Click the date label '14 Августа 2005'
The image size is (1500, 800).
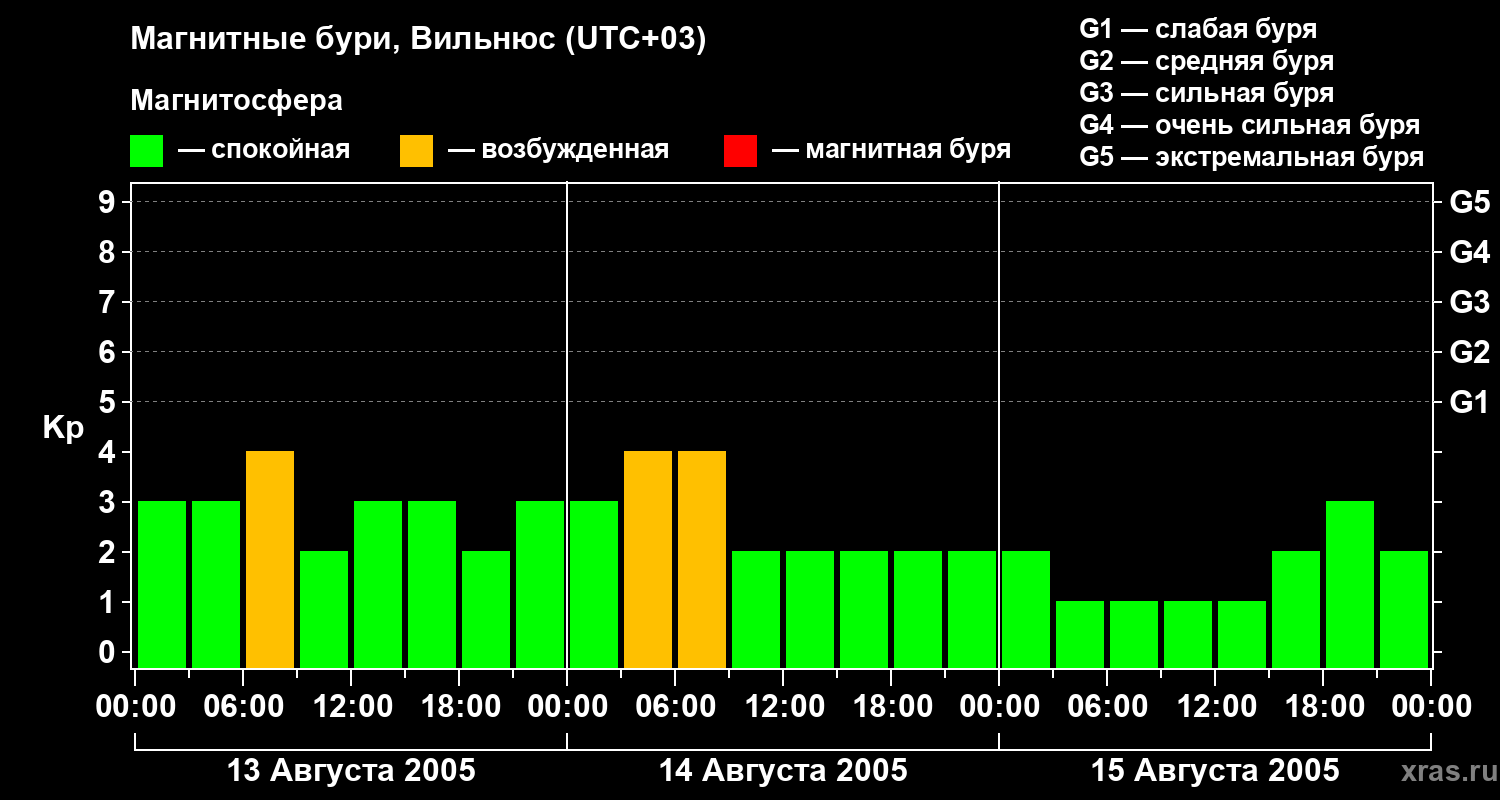[x=783, y=771]
